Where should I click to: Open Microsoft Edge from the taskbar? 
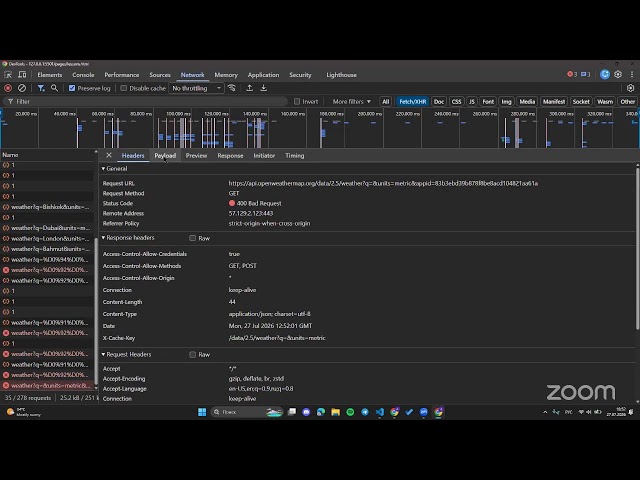pos(321,412)
